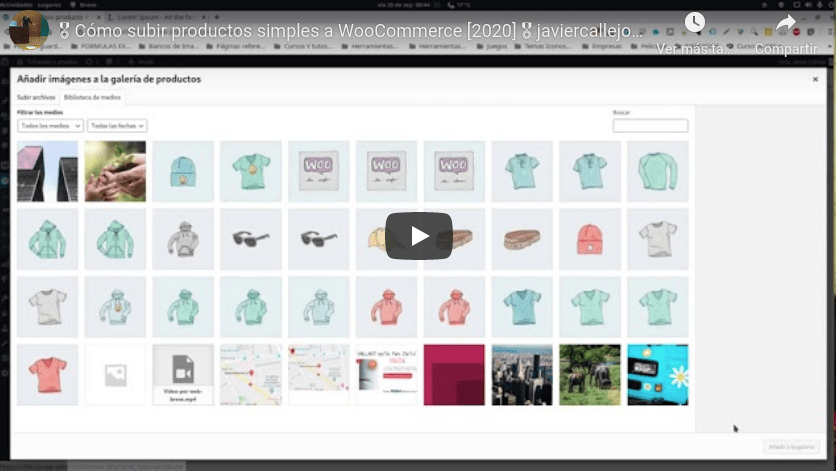Open the Bancos de Ima... bookmark folder
This screenshot has width=836, height=471.
tap(168, 46)
